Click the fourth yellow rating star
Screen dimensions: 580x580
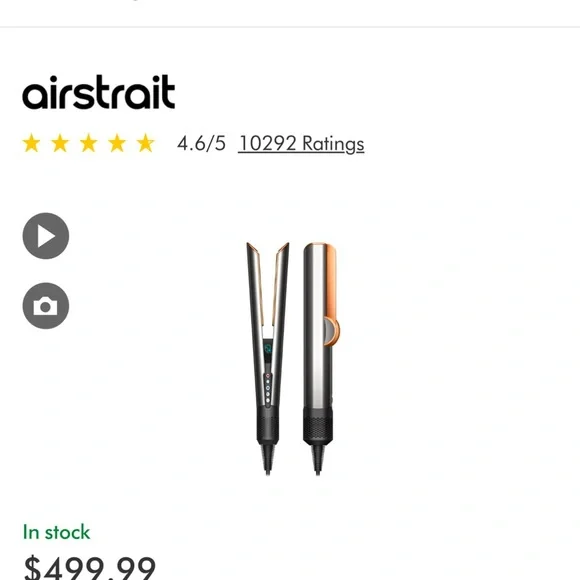pos(117,143)
